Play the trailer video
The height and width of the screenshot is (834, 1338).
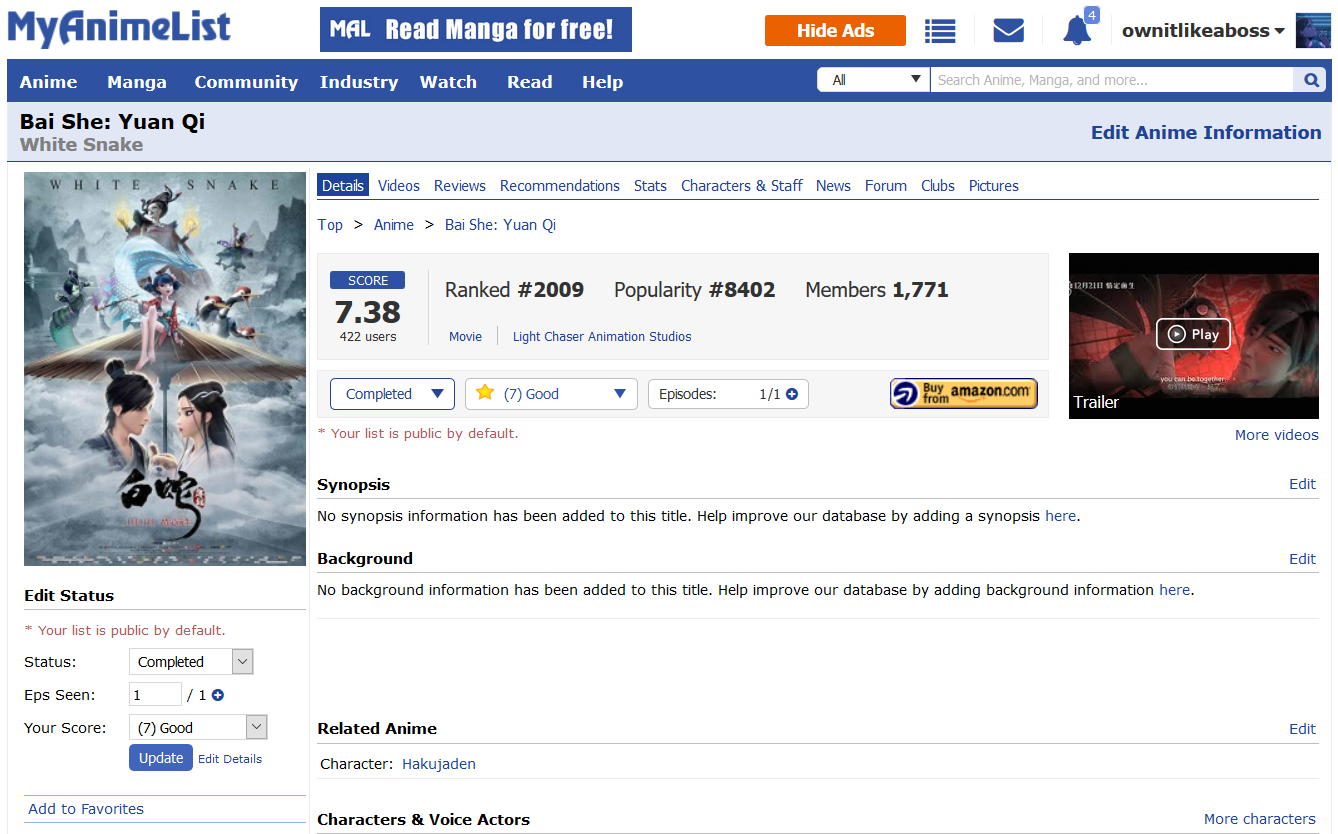(1193, 334)
